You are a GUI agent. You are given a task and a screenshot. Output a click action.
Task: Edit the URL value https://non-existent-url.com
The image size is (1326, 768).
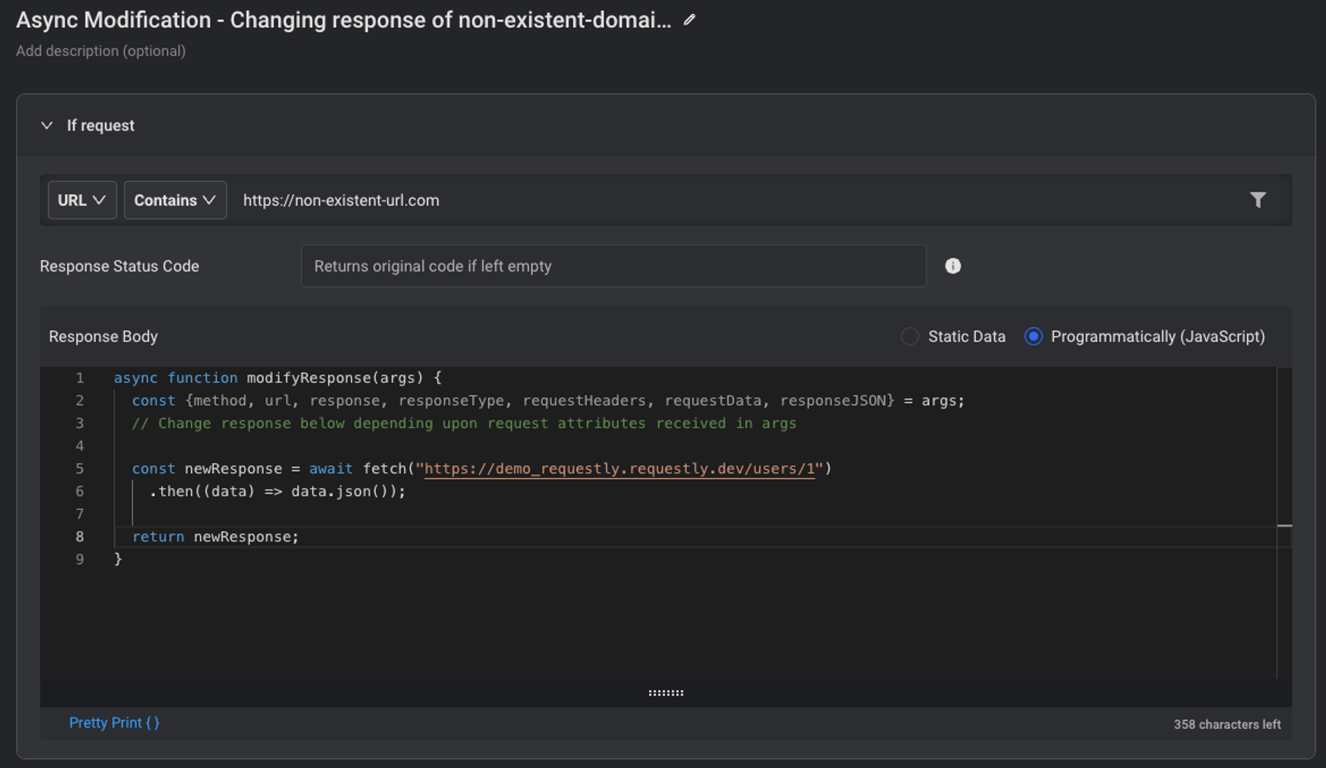click(341, 200)
